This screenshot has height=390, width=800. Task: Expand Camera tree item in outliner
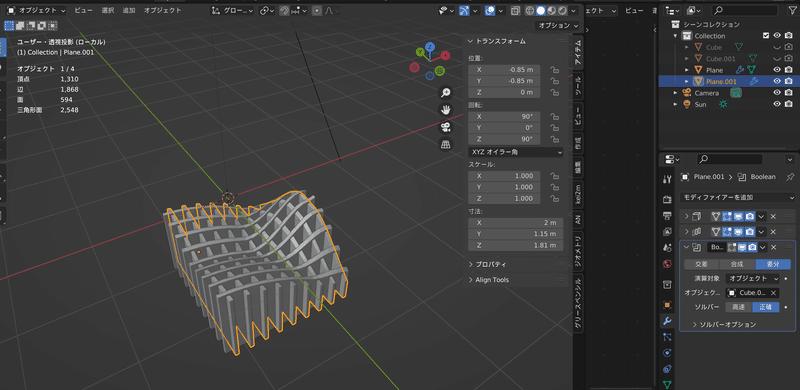pos(676,93)
